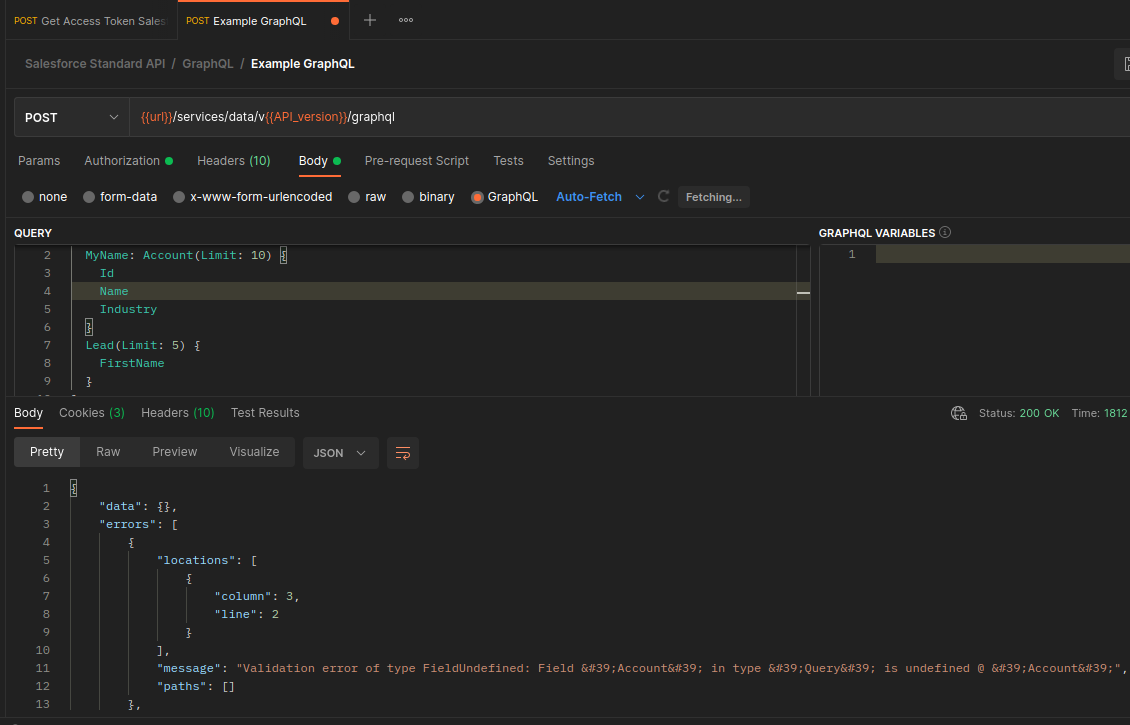
Task: Click the refresh schema icon beside Auto-Fetch
Action: coord(663,197)
